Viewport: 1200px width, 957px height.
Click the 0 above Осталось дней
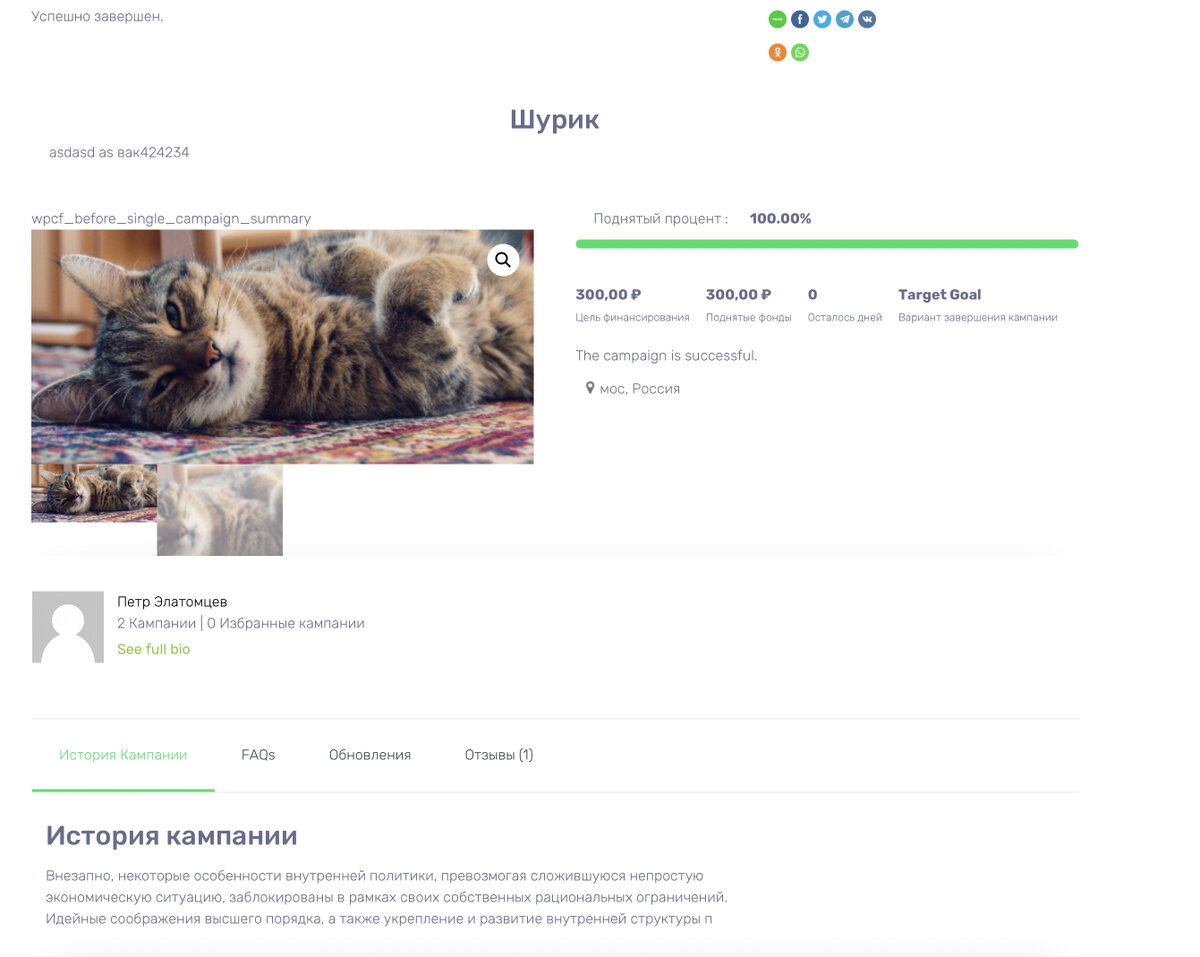[x=812, y=295]
